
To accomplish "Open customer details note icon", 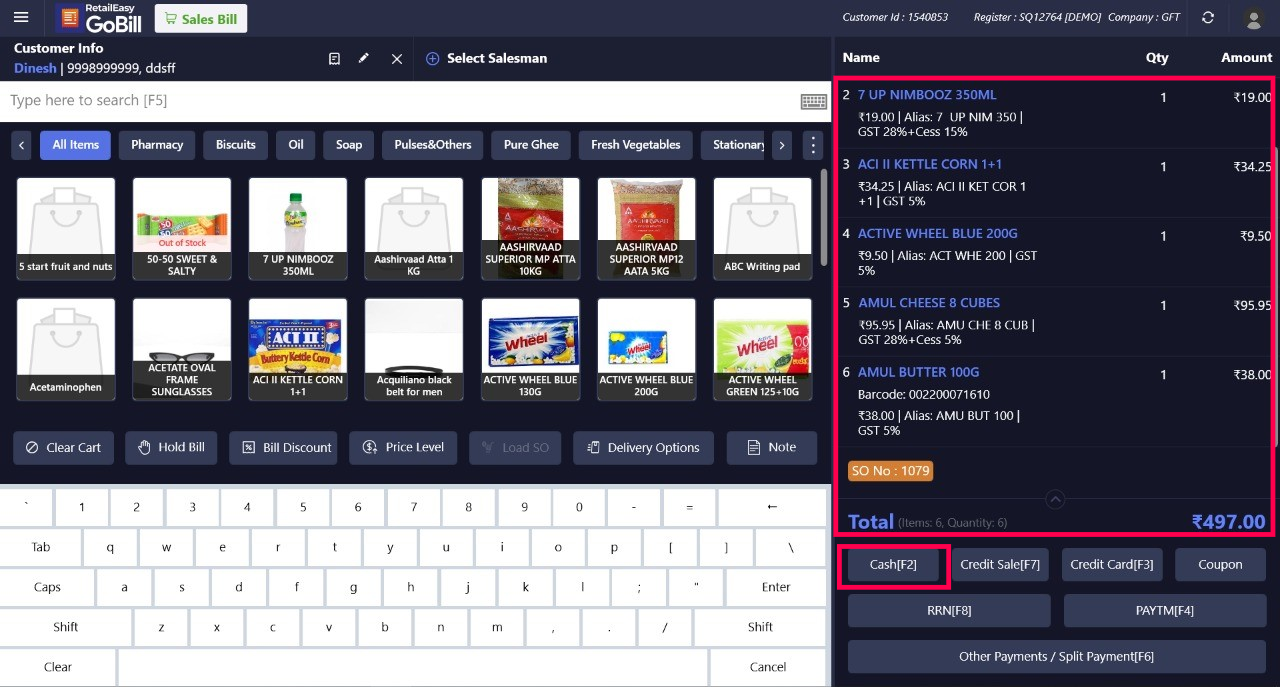I will pyautogui.click(x=335, y=59).
